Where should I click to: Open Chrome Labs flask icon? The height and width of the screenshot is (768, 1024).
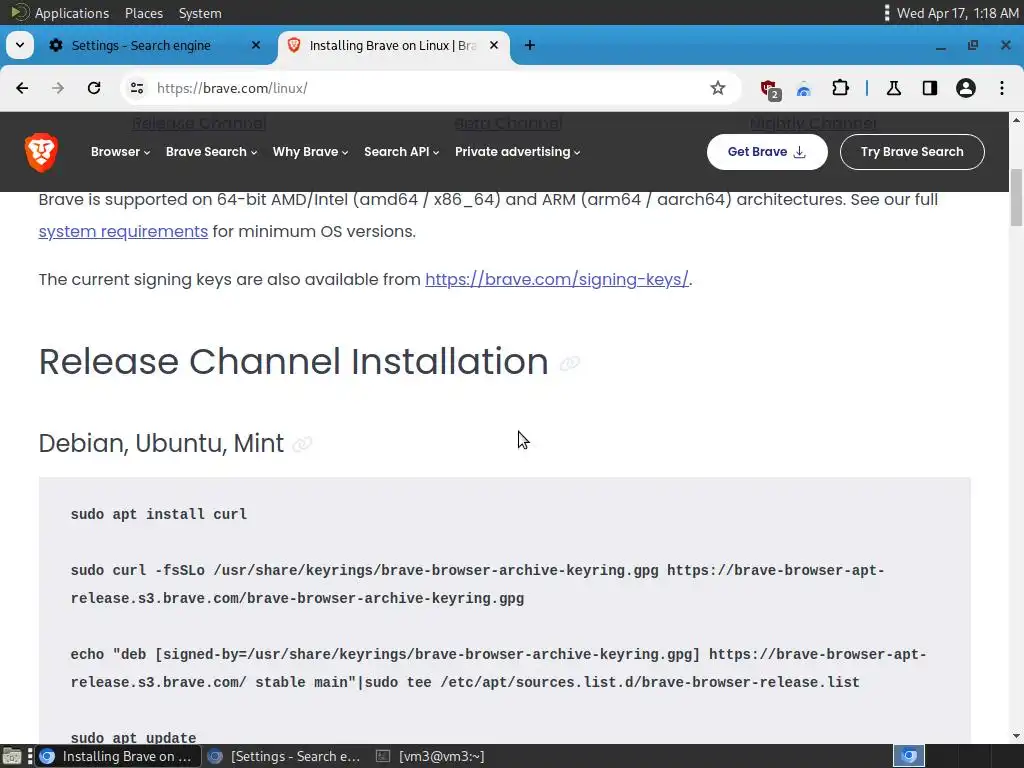893,88
